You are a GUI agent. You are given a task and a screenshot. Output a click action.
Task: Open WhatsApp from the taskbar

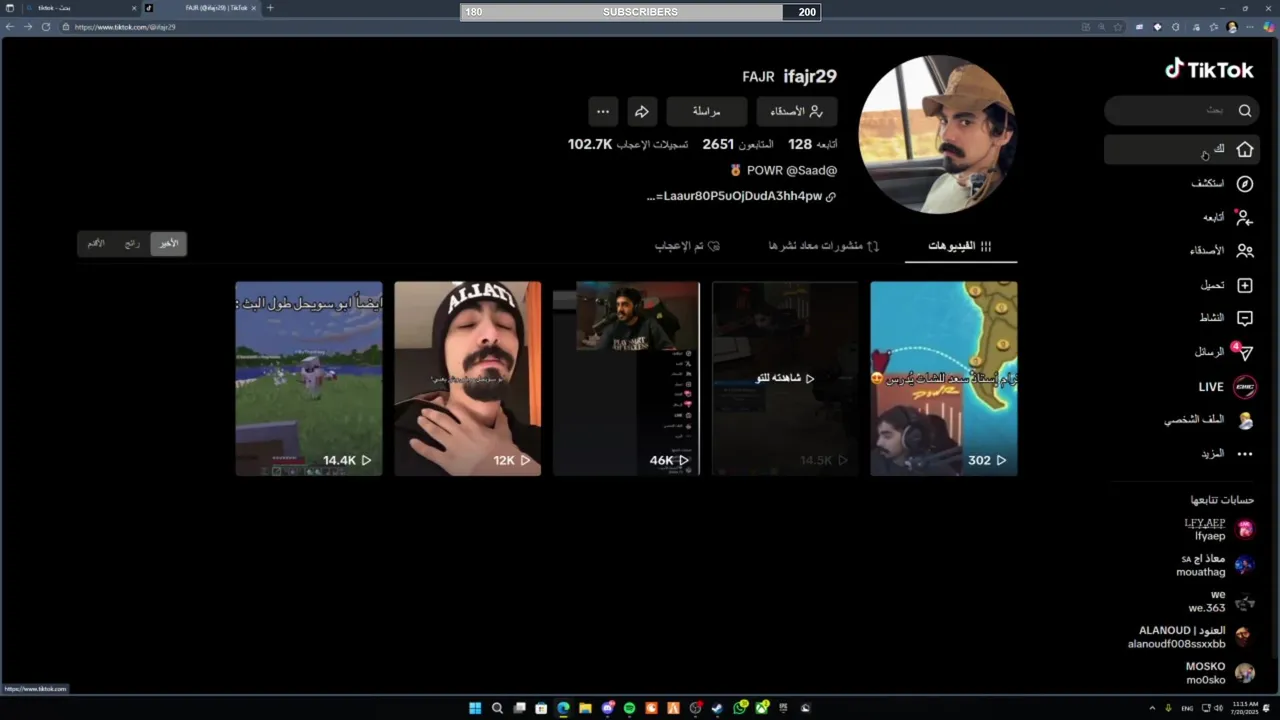740,708
